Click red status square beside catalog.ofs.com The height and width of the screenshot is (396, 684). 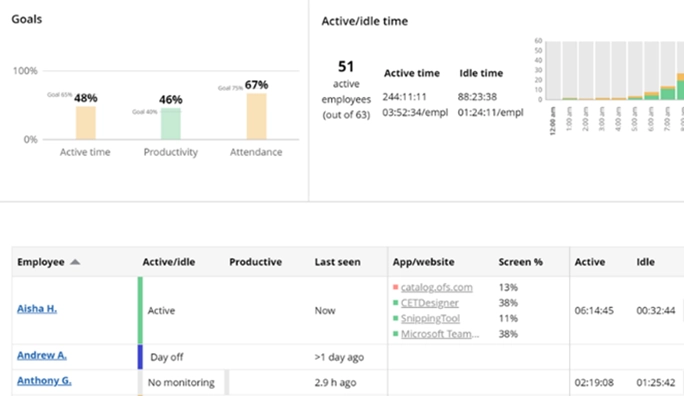point(396,287)
